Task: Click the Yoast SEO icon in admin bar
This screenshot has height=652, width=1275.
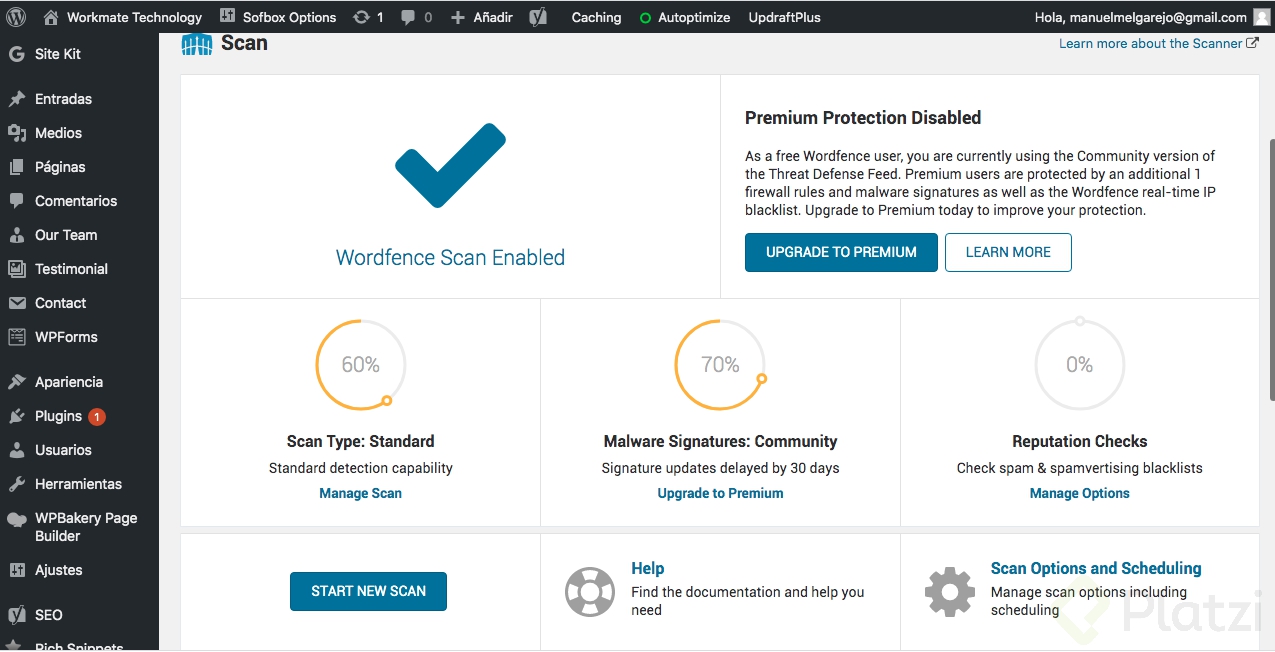Action: (x=538, y=17)
